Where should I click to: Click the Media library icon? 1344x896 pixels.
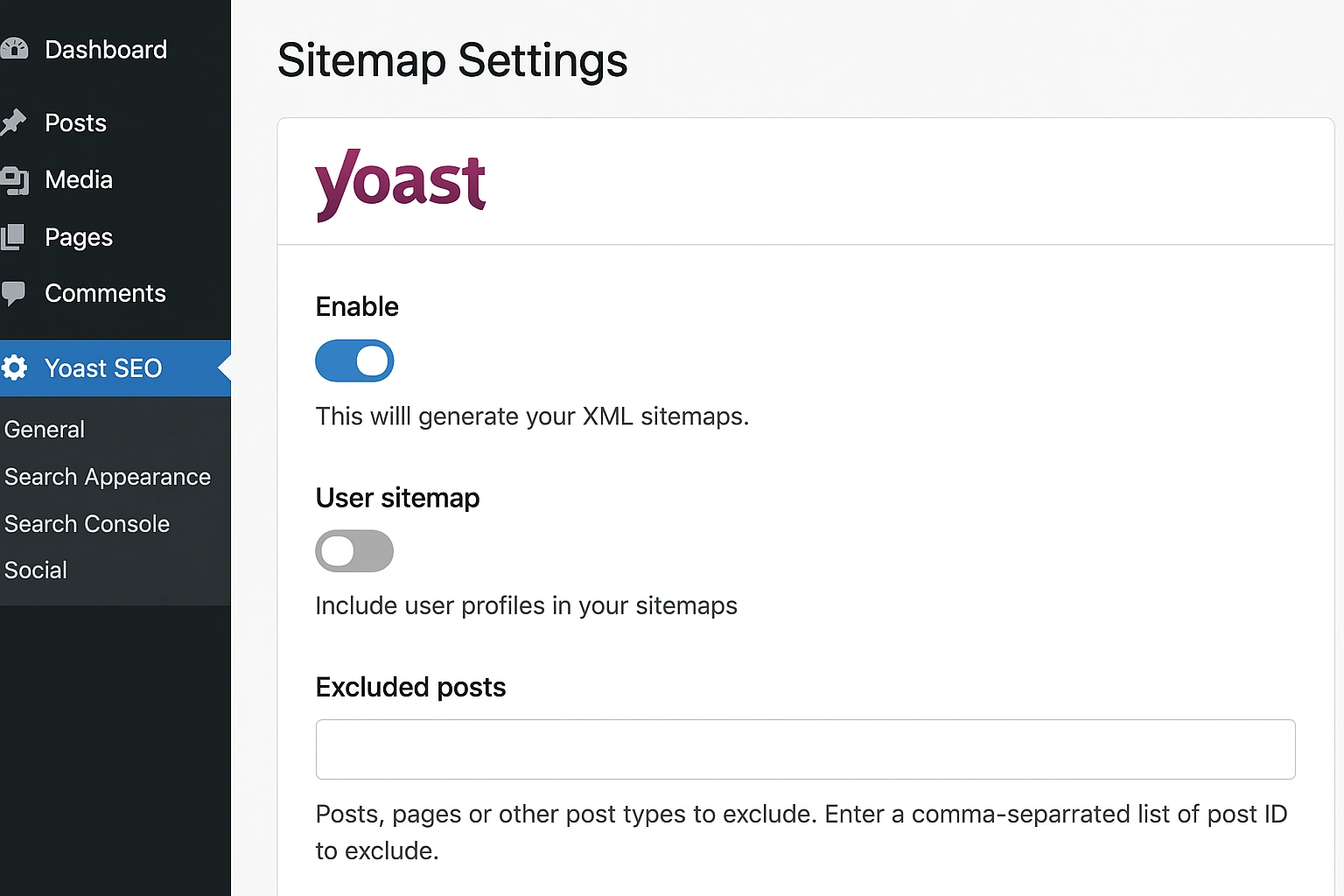(x=13, y=180)
